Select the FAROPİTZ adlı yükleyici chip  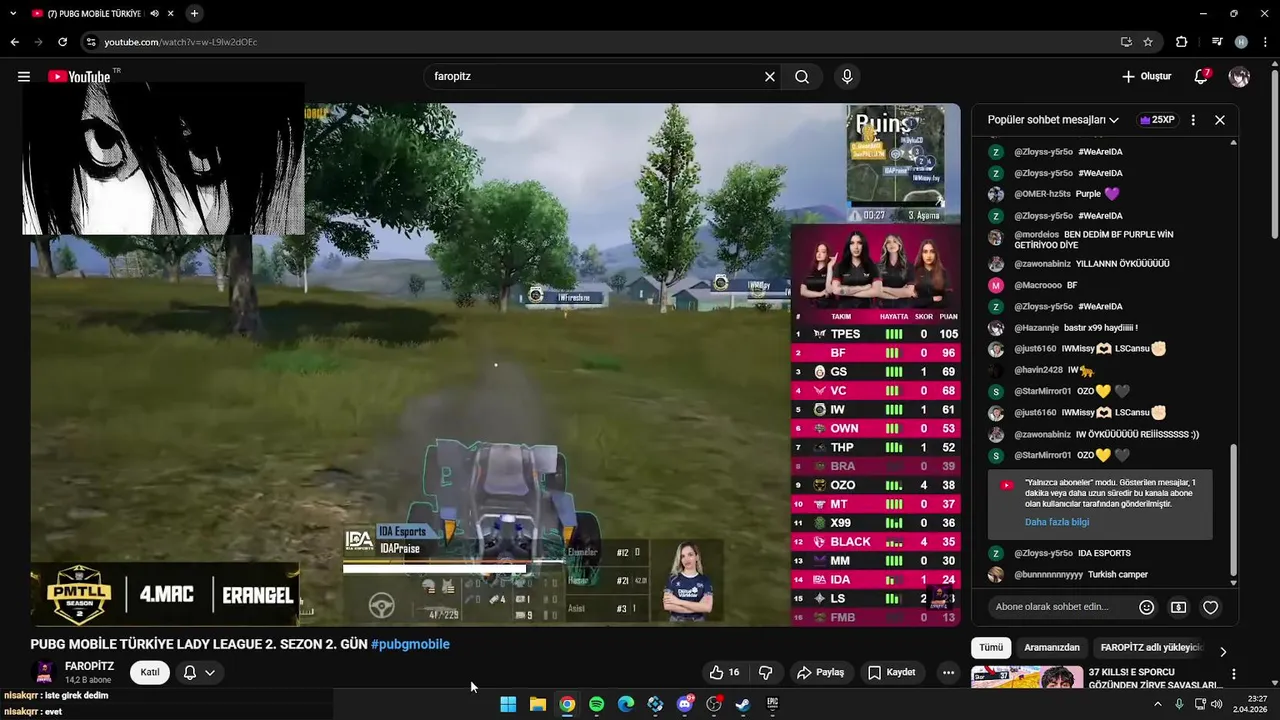tap(1151, 648)
